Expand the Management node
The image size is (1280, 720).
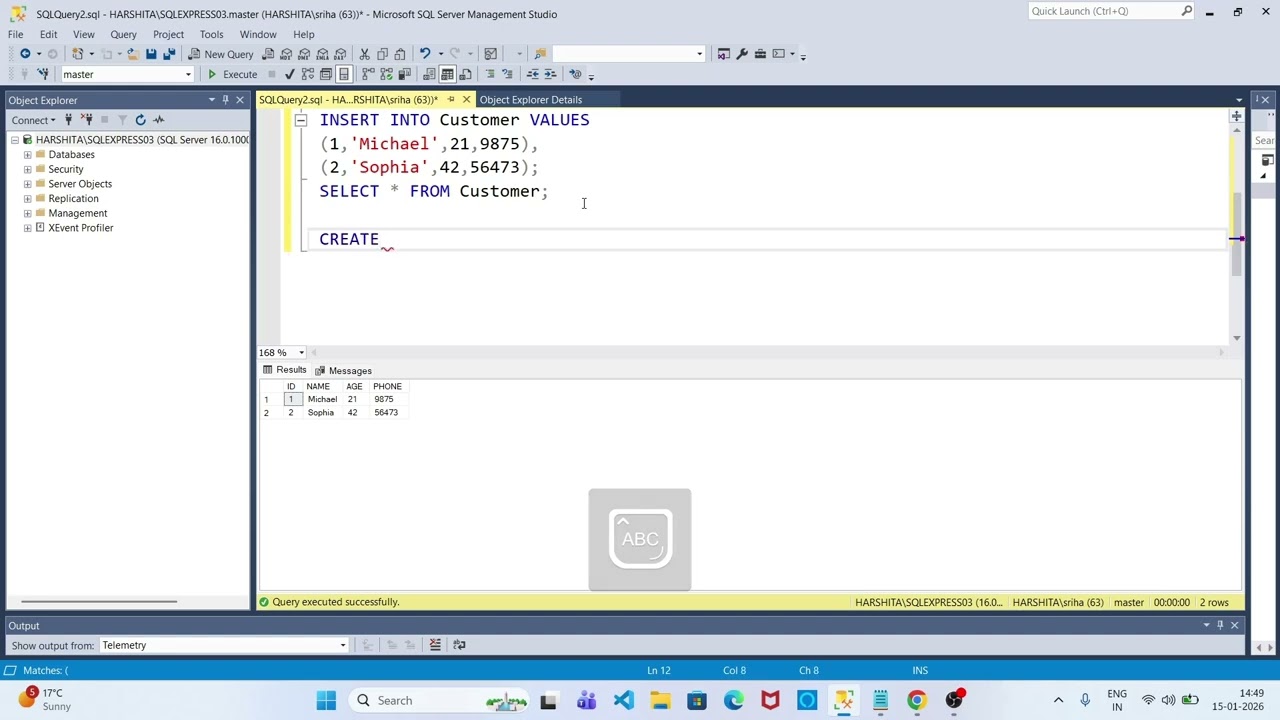28,213
